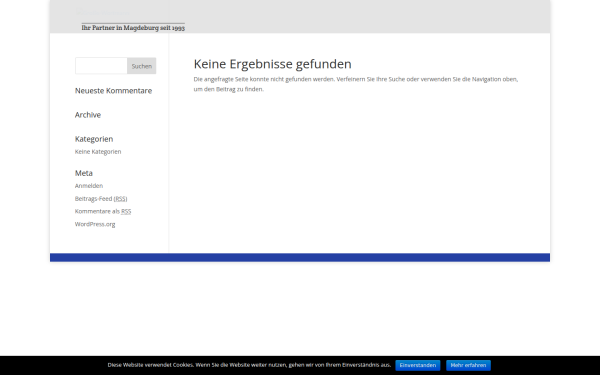Click the Mehr erfahren cookie button
Viewport: 600px width, 375px height.
[468, 365]
